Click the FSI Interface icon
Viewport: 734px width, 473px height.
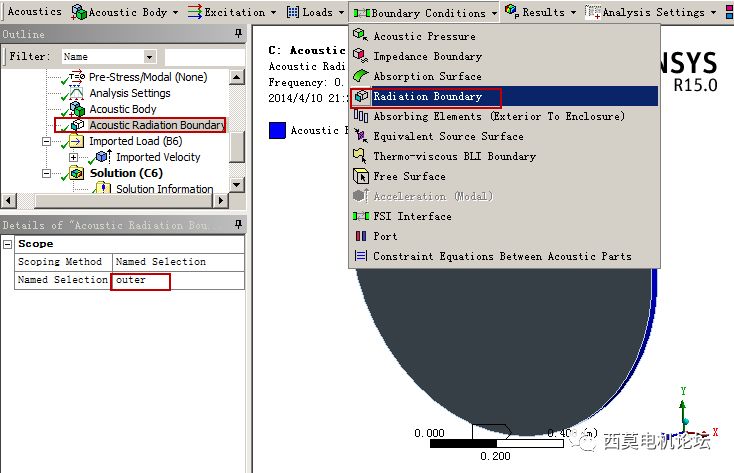pos(360,216)
